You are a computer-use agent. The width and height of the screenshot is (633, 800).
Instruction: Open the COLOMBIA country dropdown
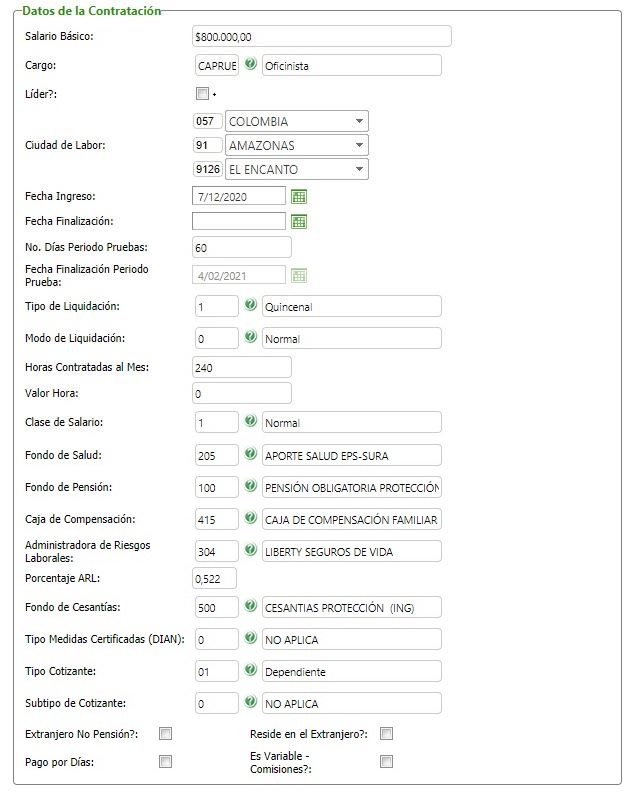point(297,122)
